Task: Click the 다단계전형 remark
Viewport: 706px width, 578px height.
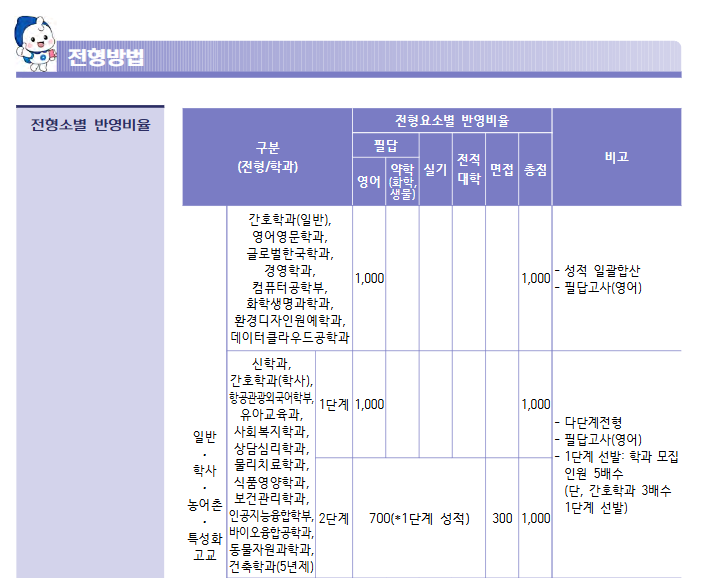Action: click(593, 422)
